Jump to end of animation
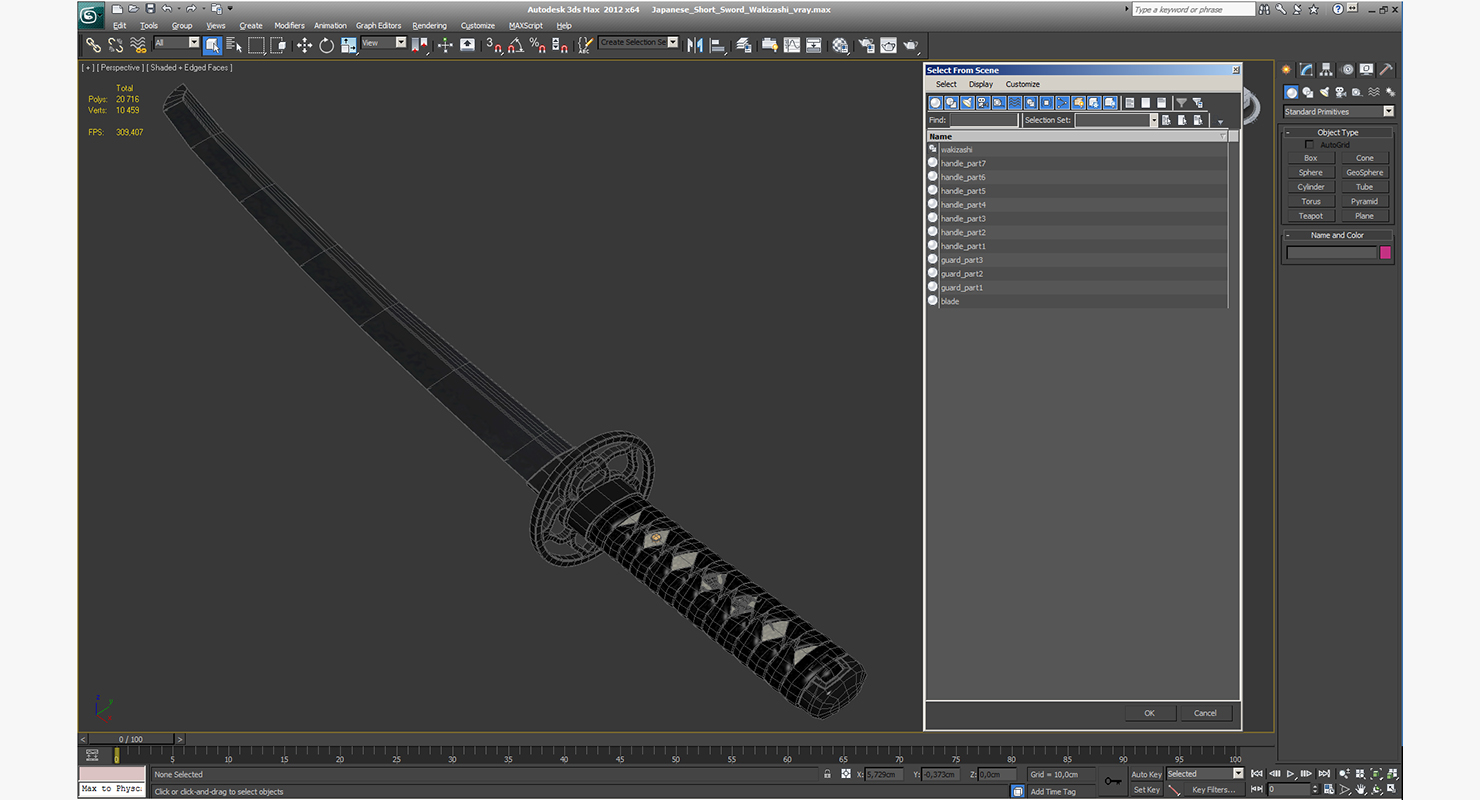This screenshot has width=1480, height=800. 1324,774
